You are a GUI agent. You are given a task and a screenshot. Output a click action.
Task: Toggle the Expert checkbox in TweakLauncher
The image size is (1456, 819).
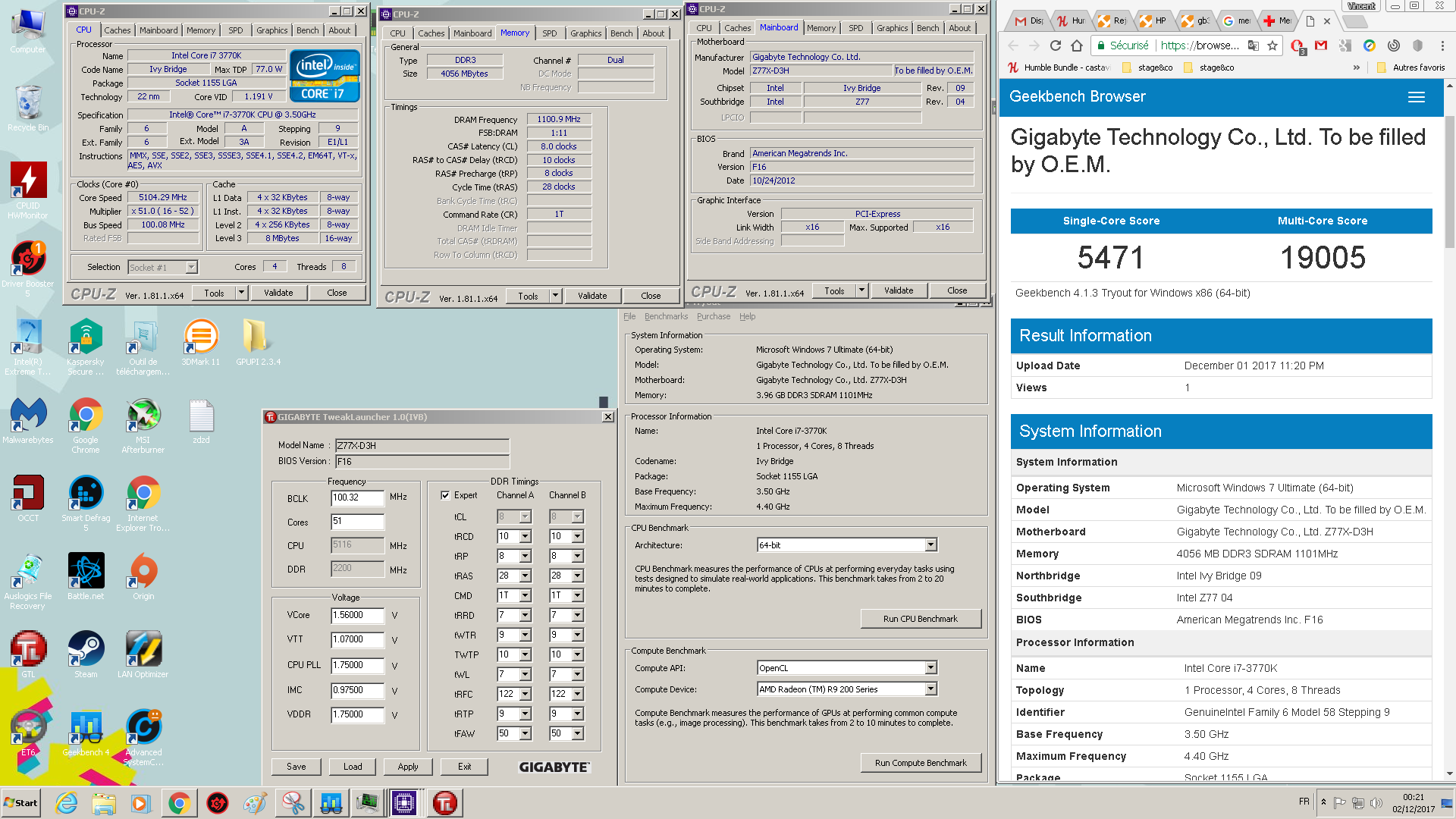[x=445, y=495]
